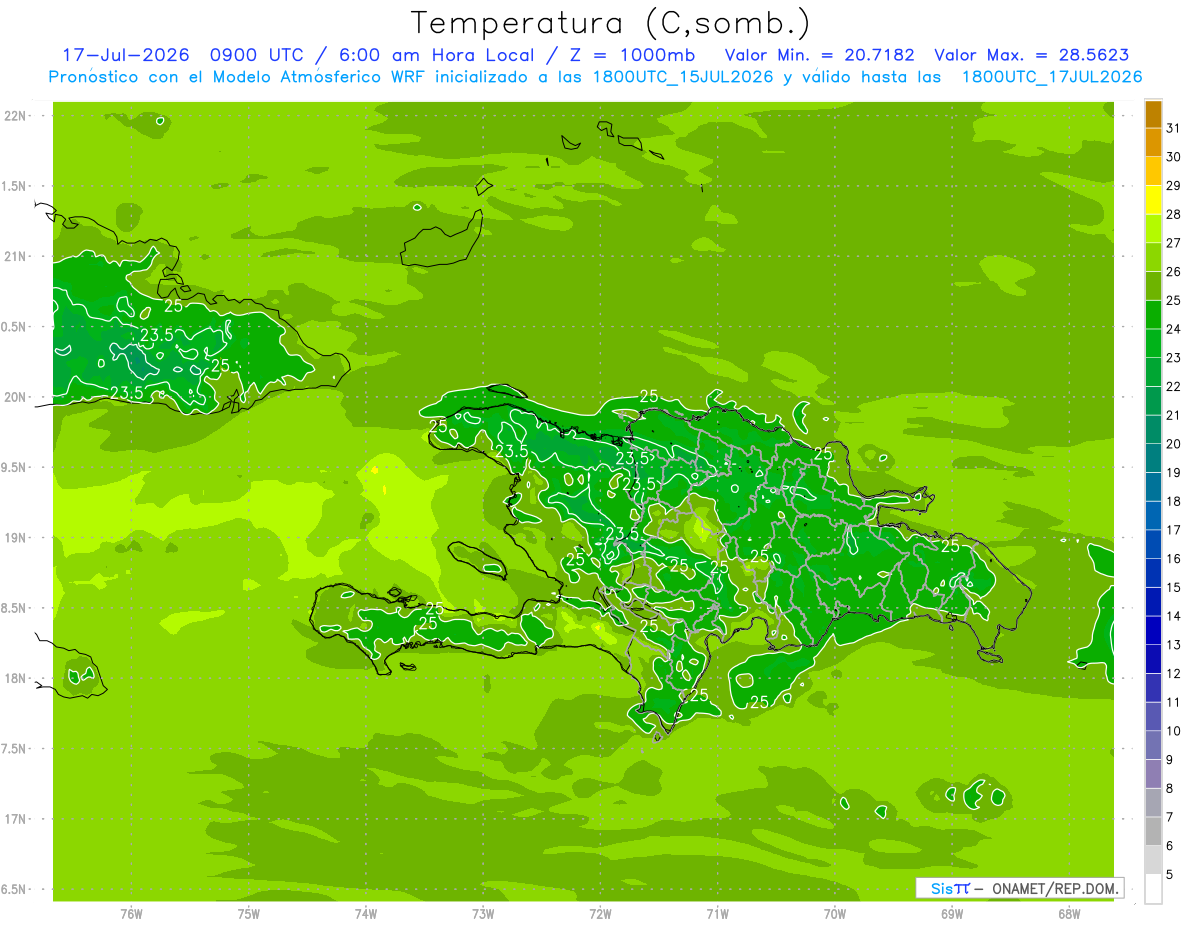Click the 69W longitude label
This screenshot has width=1200, height=927.
[x=952, y=914]
